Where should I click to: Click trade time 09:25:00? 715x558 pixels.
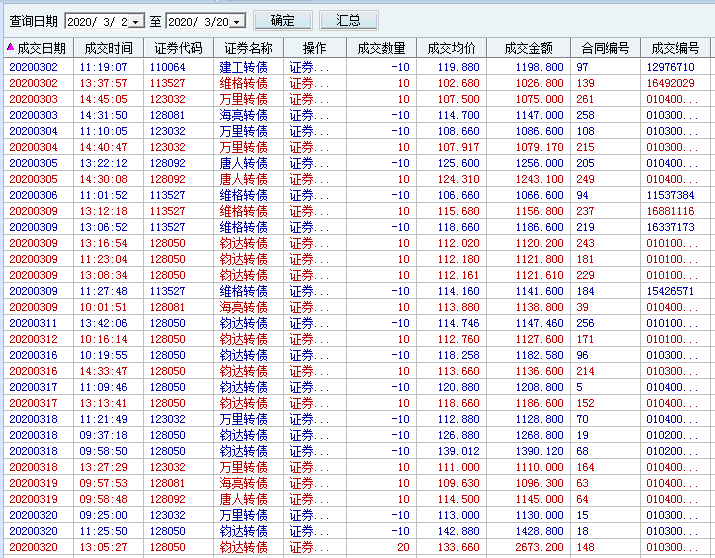point(103,515)
